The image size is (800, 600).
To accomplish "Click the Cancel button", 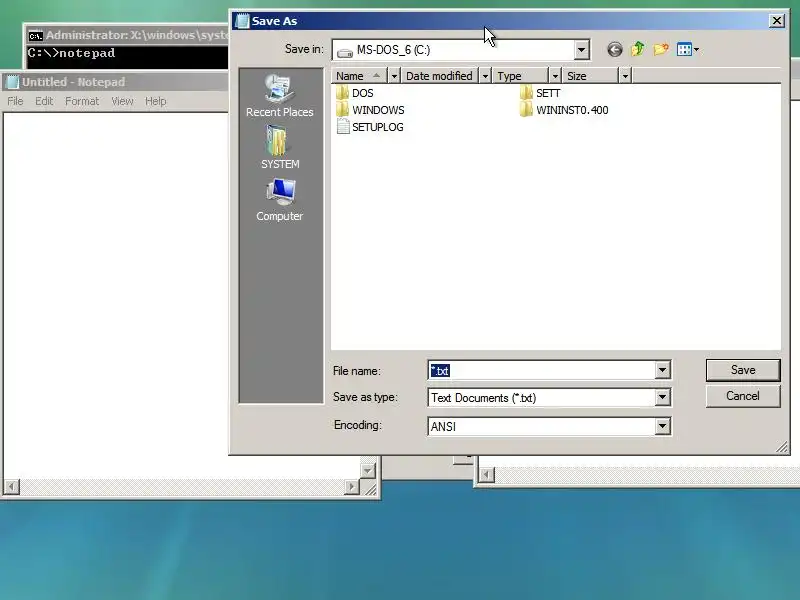I will [743, 396].
